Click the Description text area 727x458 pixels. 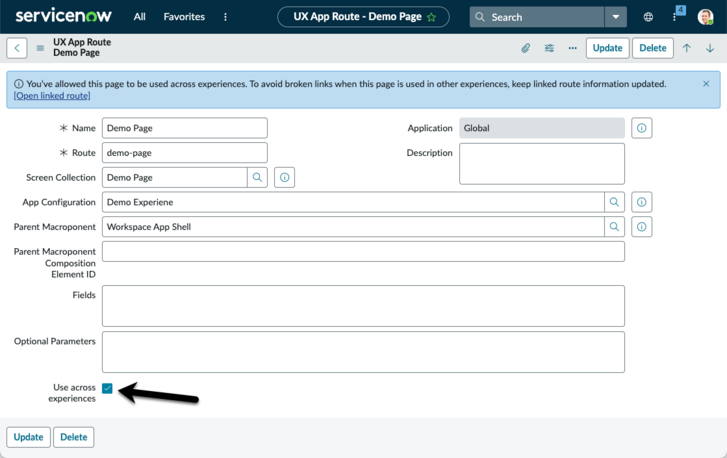tap(542, 164)
